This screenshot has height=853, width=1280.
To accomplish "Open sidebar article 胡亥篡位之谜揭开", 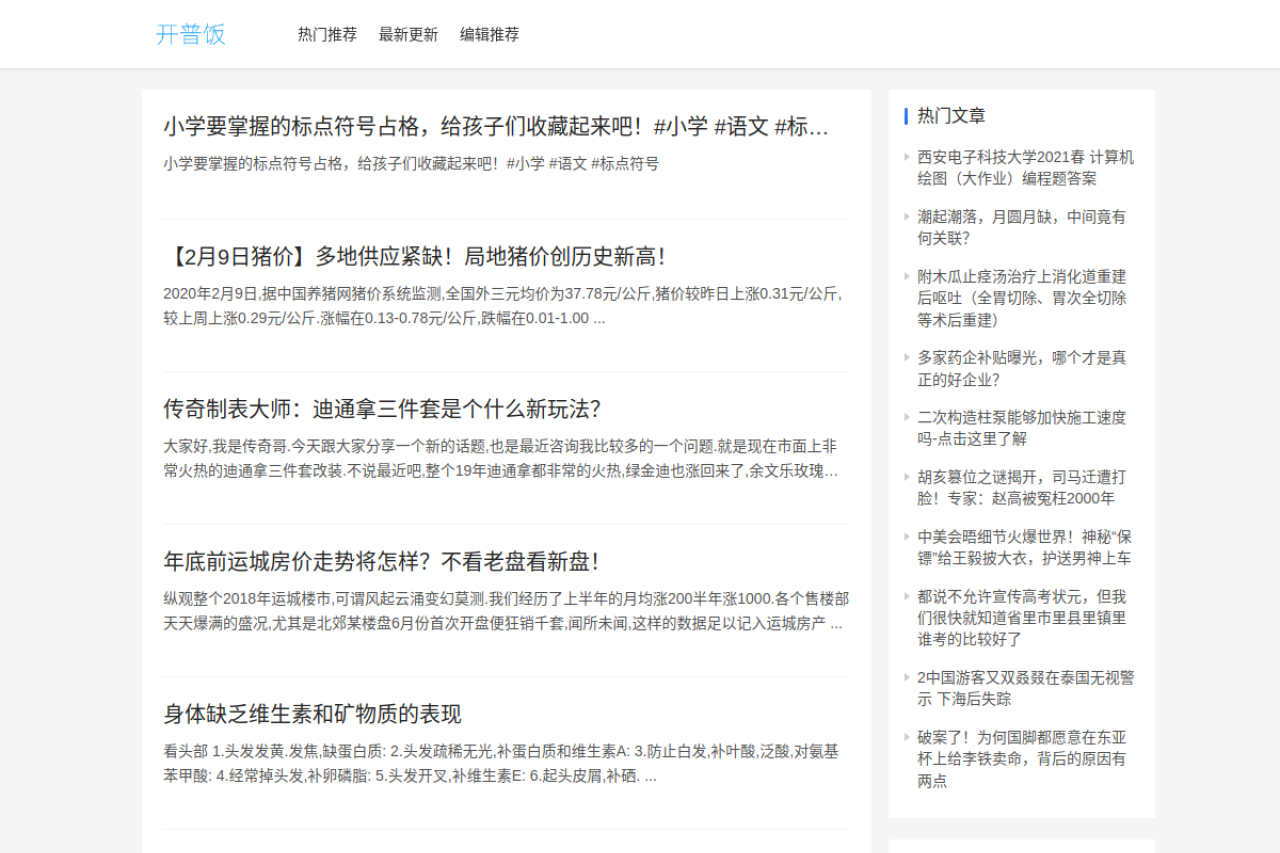I will click(x=1021, y=487).
